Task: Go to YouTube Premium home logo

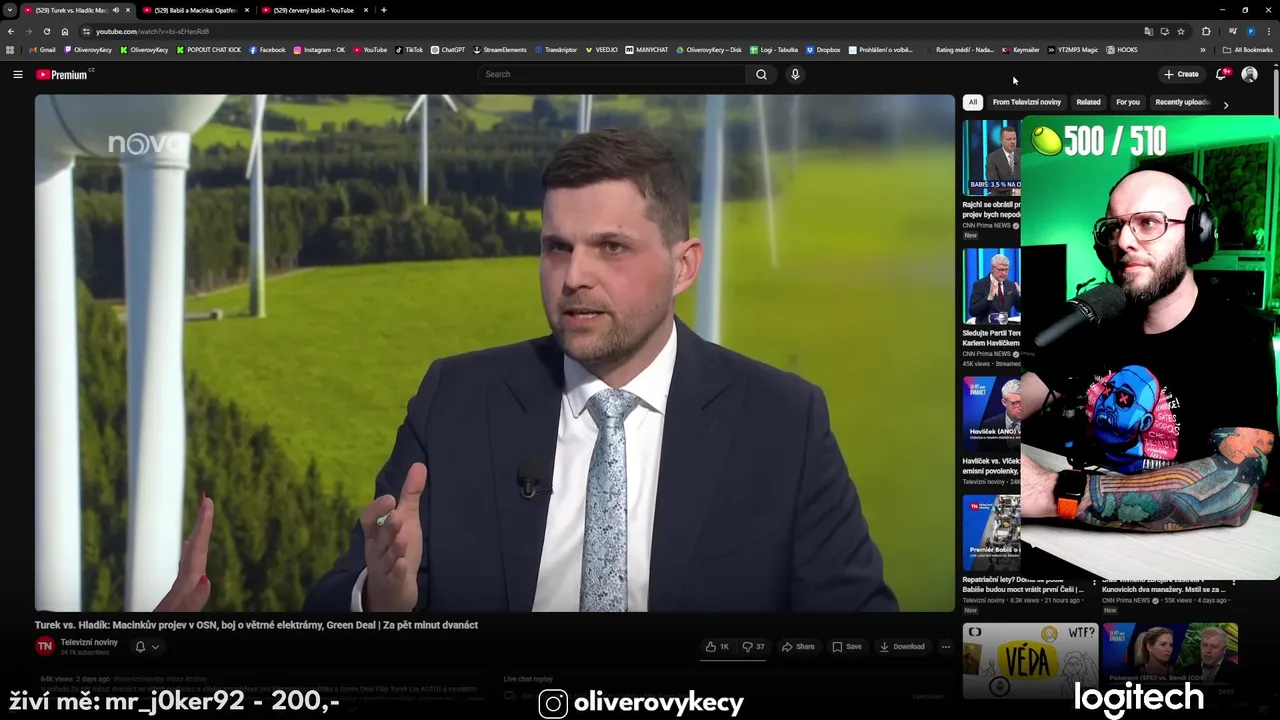Action: tap(63, 74)
